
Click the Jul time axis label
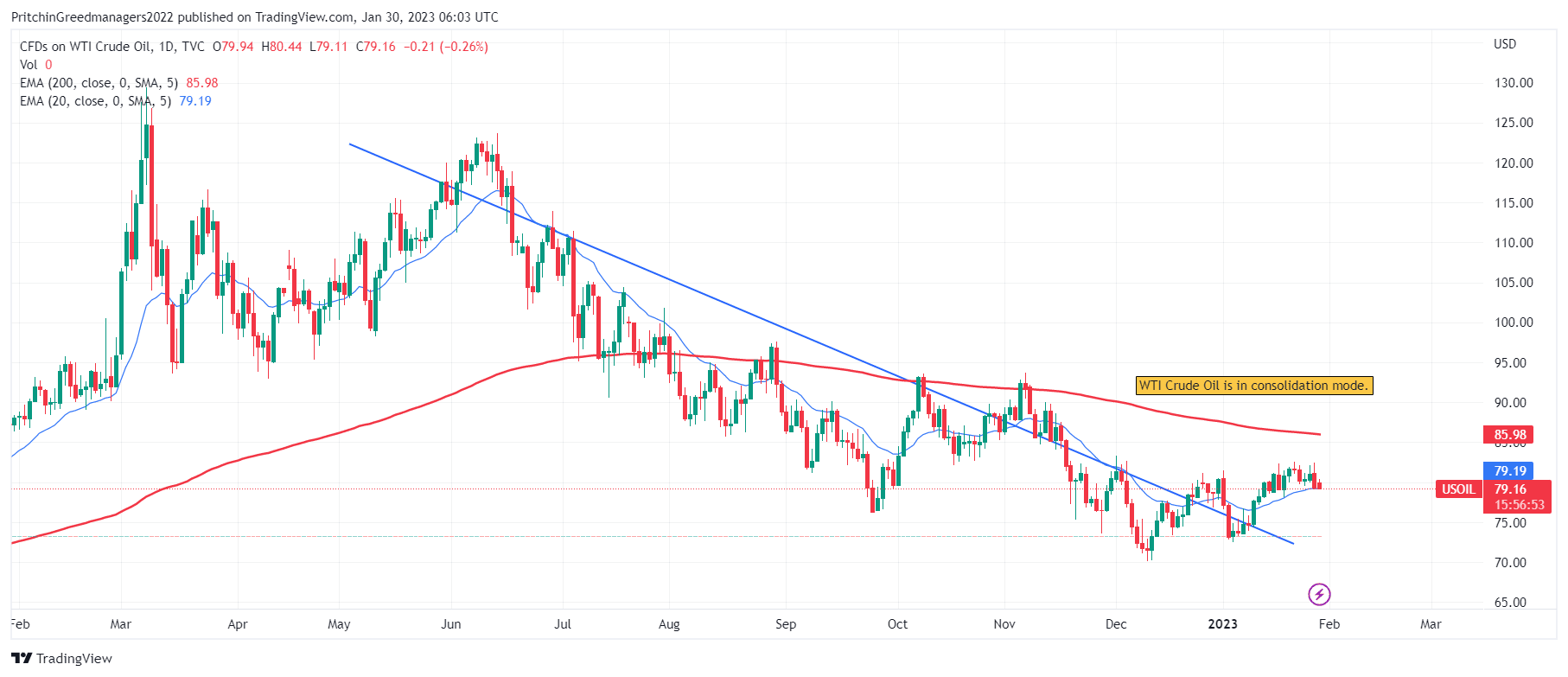click(x=563, y=624)
